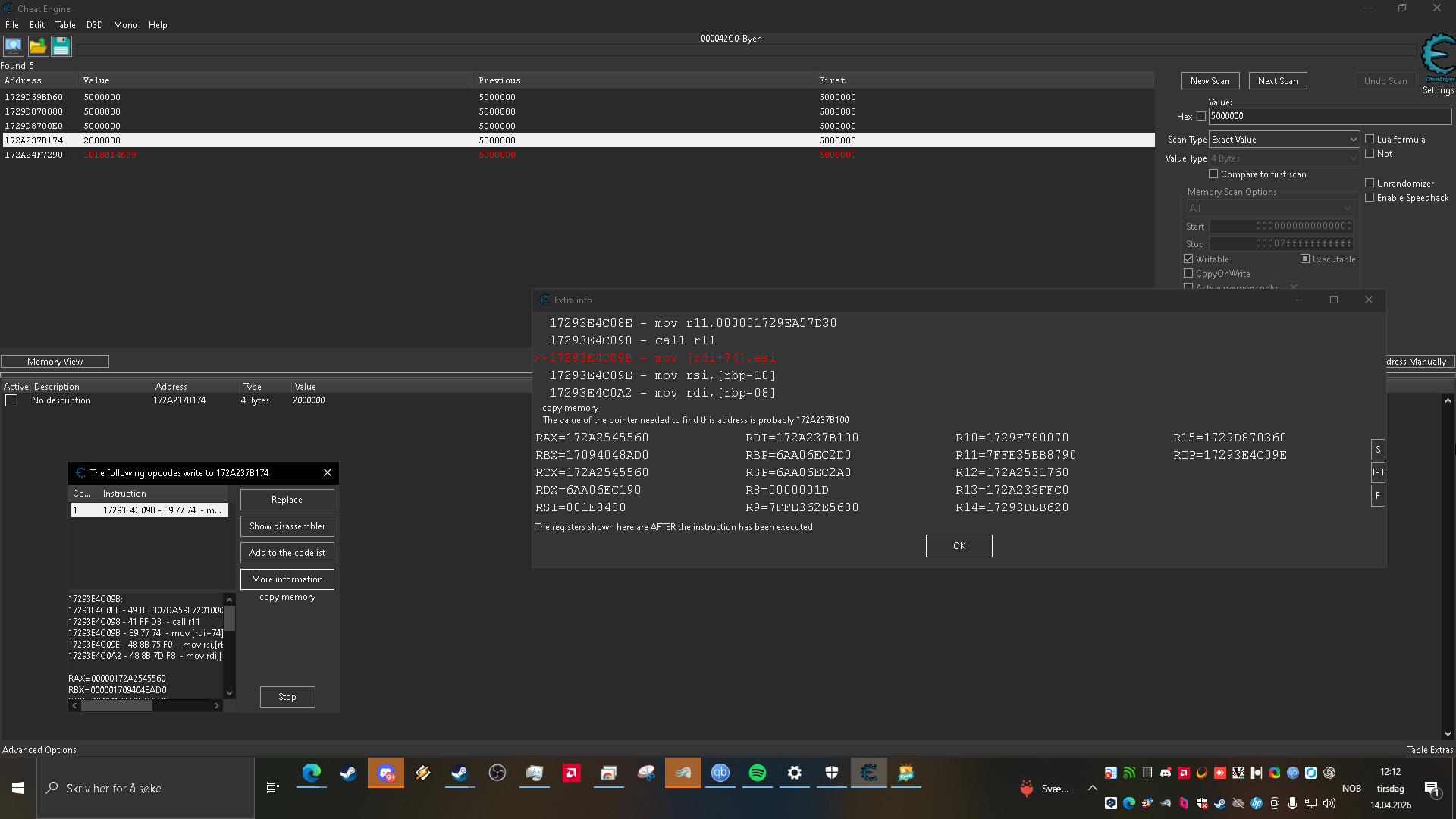1456x819 pixels.
Task: Click the Next Scan button
Action: coord(1277,81)
